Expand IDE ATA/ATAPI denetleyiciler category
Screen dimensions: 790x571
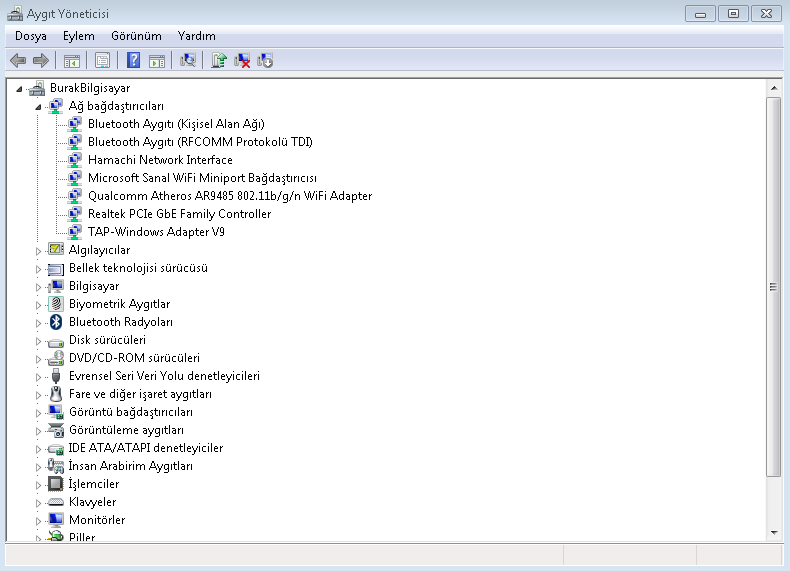tap(38, 449)
